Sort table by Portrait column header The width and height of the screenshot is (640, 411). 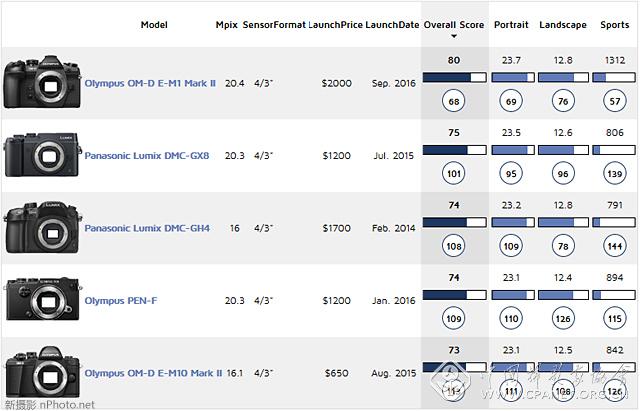click(511, 23)
